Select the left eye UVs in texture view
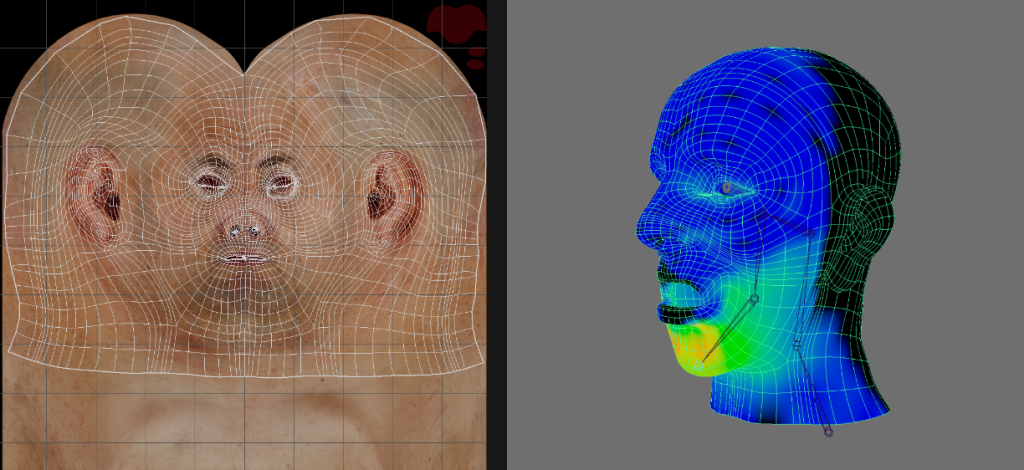 point(209,183)
